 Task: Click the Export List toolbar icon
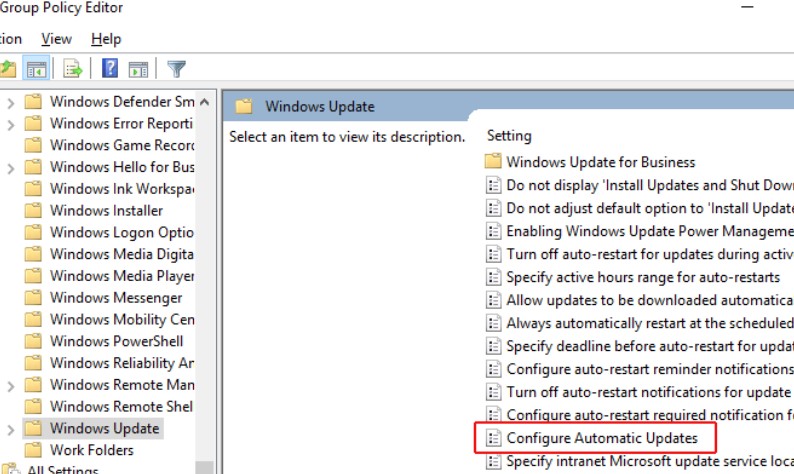click(72, 68)
